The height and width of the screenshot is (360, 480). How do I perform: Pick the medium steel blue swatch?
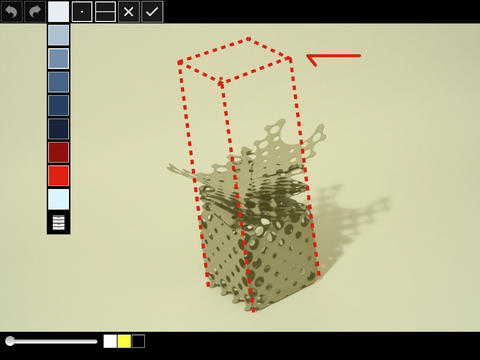(58, 58)
